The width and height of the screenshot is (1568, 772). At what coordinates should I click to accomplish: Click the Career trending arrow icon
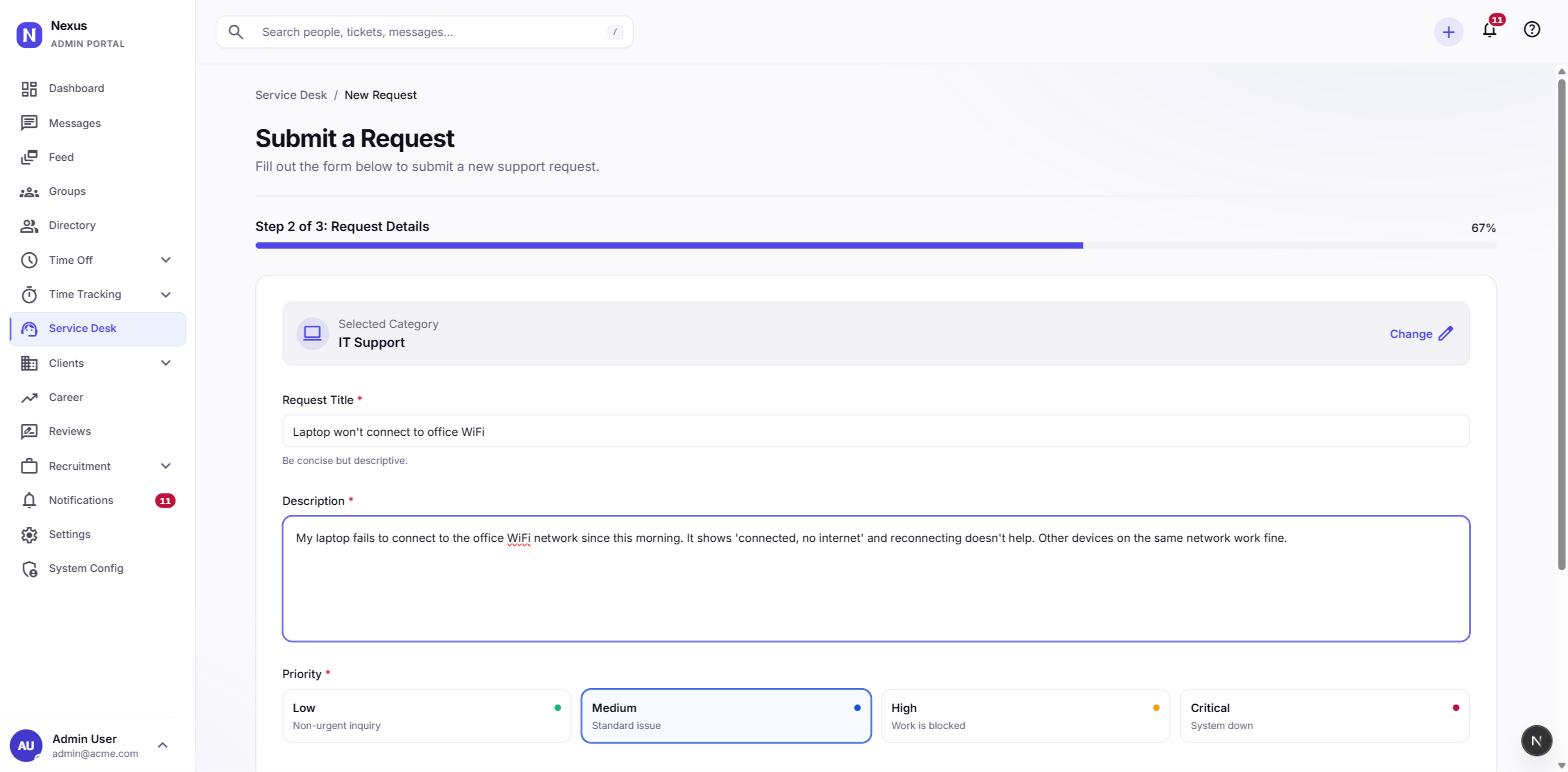29,398
